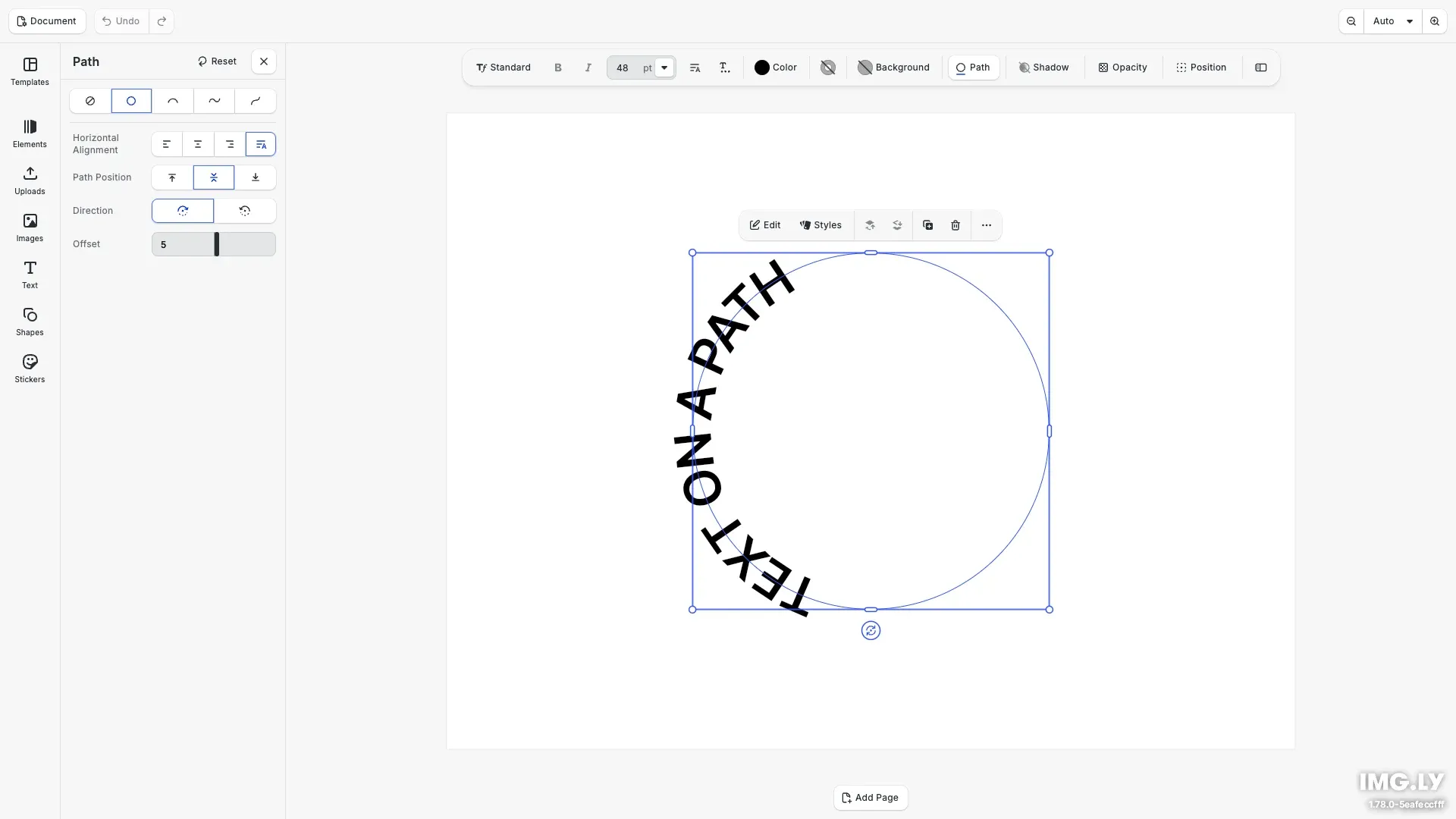1456x819 pixels.
Task: Open more options for selection
Action: tap(987, 225)
